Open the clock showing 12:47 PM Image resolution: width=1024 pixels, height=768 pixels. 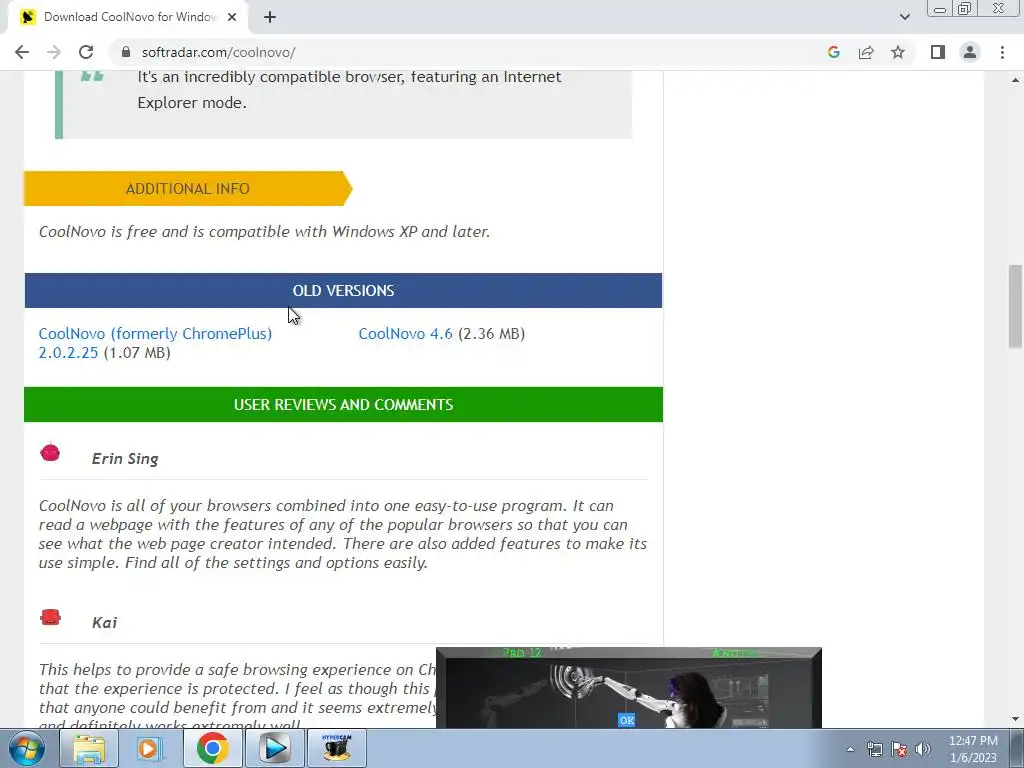tap(973, 749)
